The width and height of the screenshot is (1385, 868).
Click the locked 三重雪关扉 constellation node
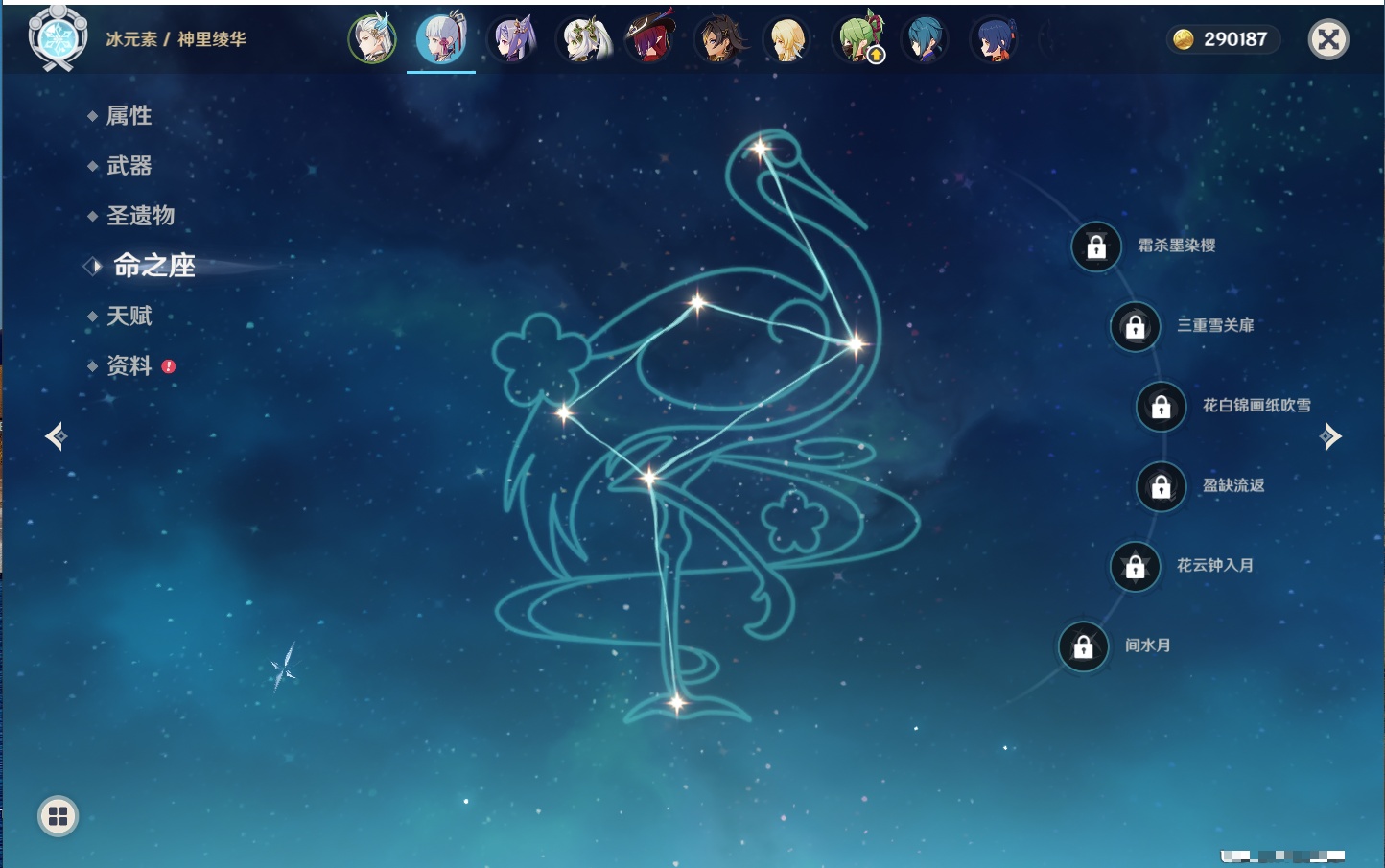pos(1136,326)
